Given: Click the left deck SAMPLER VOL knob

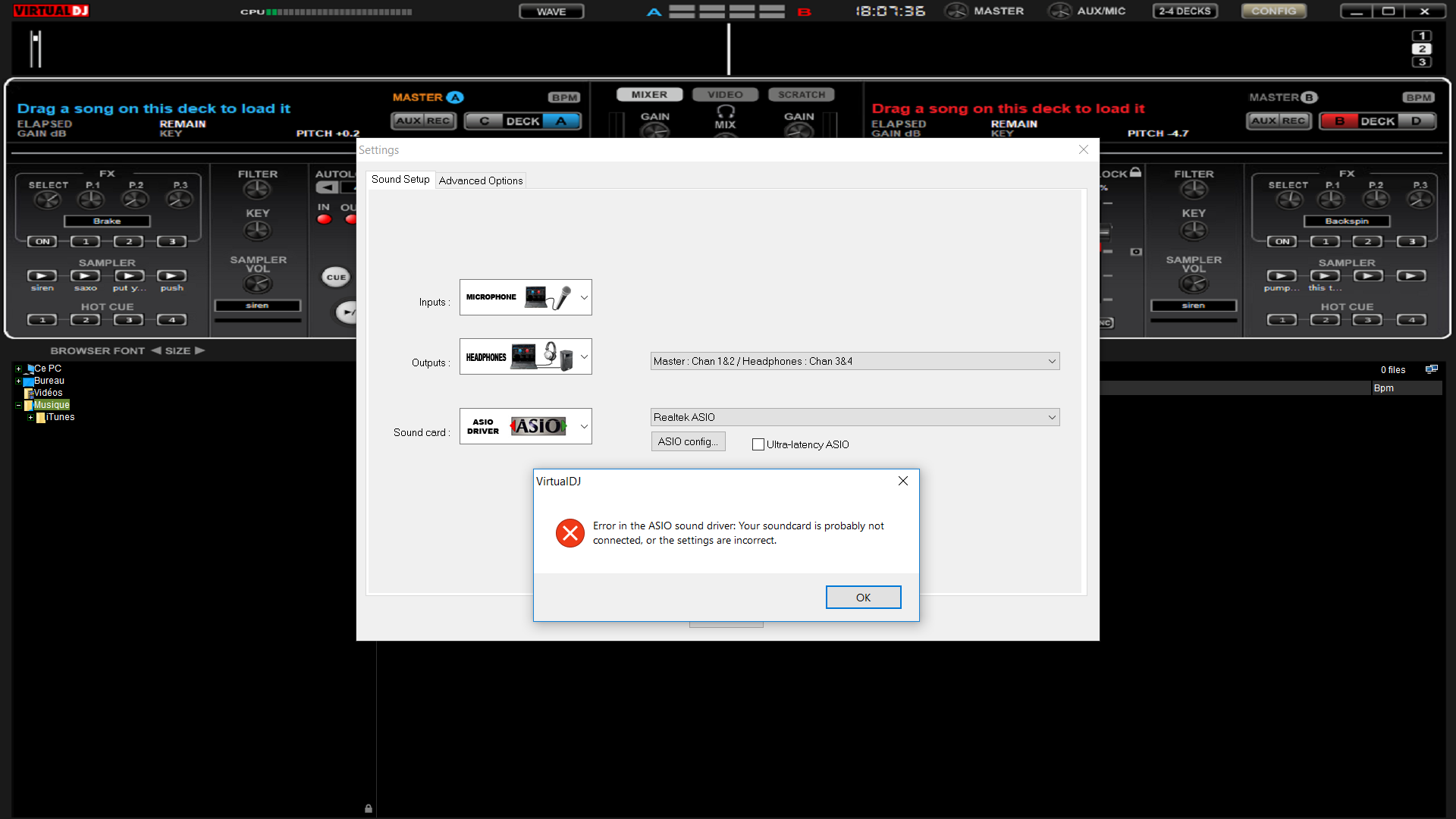Looking at the screenshot, I should pyautogui.click(x=257, y=284).
